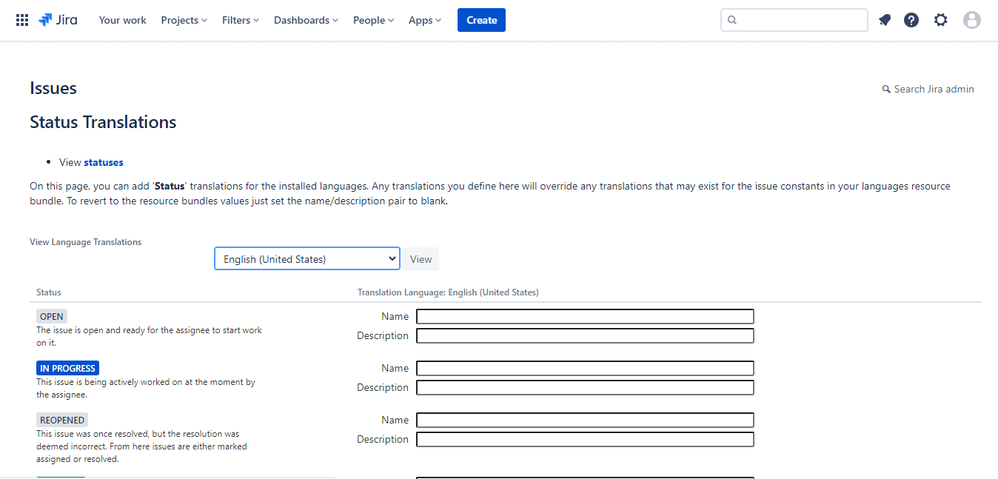
Task: Click Search Jira admin
Action: [928, 89]
